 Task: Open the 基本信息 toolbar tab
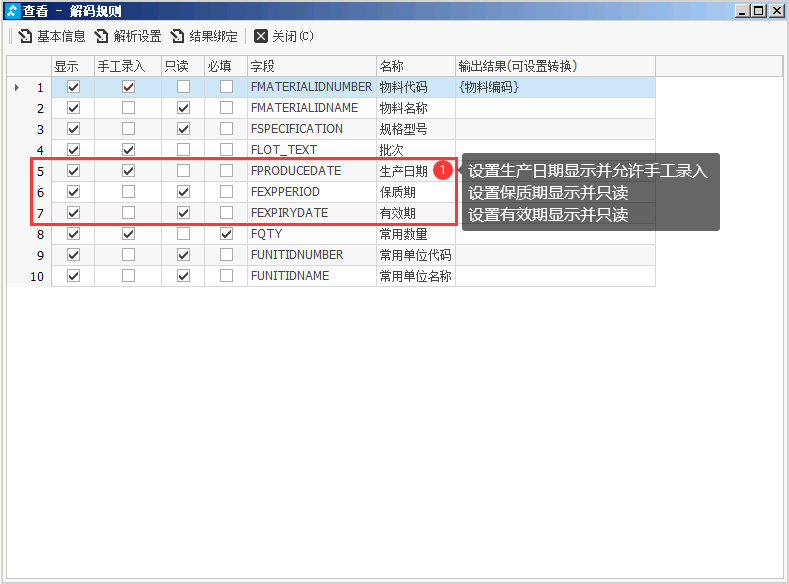click(x=52, y=36)
